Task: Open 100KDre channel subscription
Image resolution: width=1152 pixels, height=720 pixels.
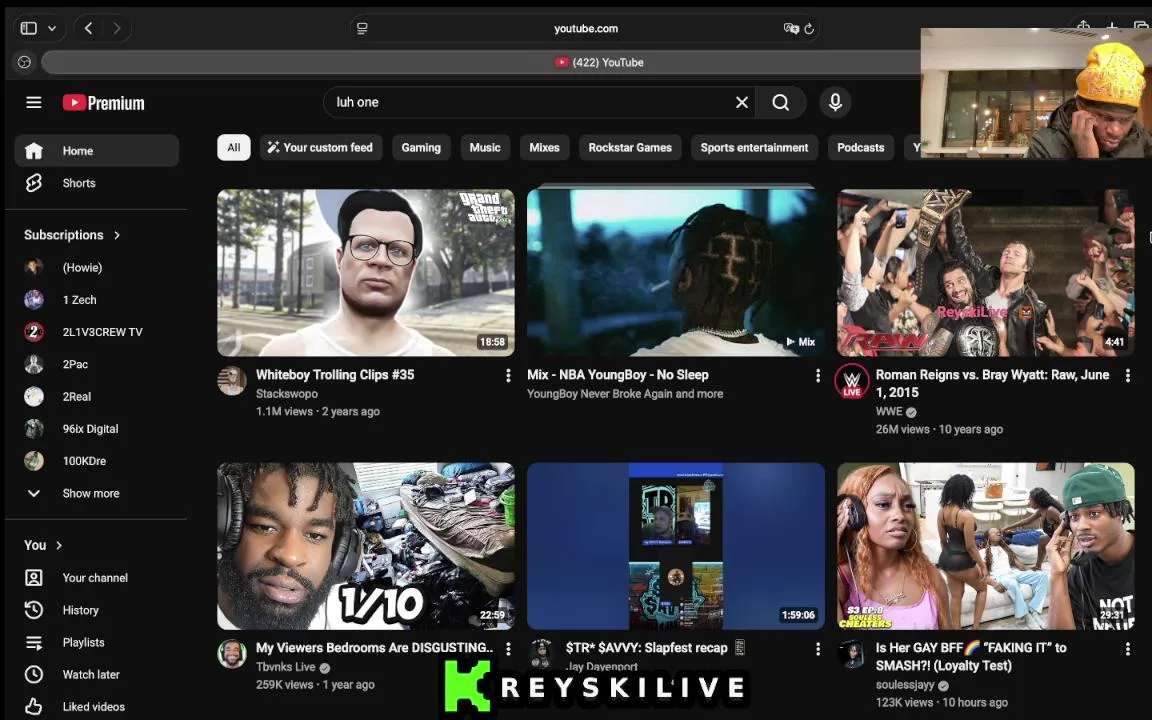Action: point(96,461)
